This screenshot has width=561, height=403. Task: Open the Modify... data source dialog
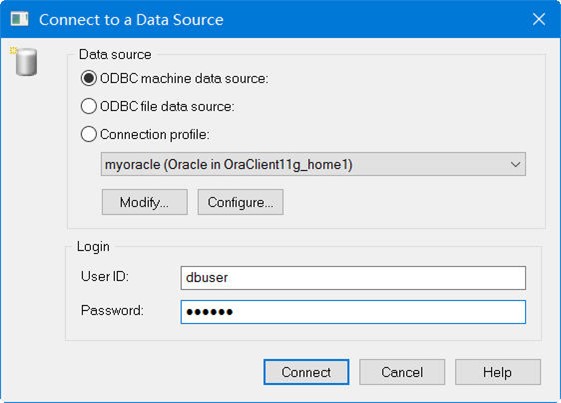[145, 202]
